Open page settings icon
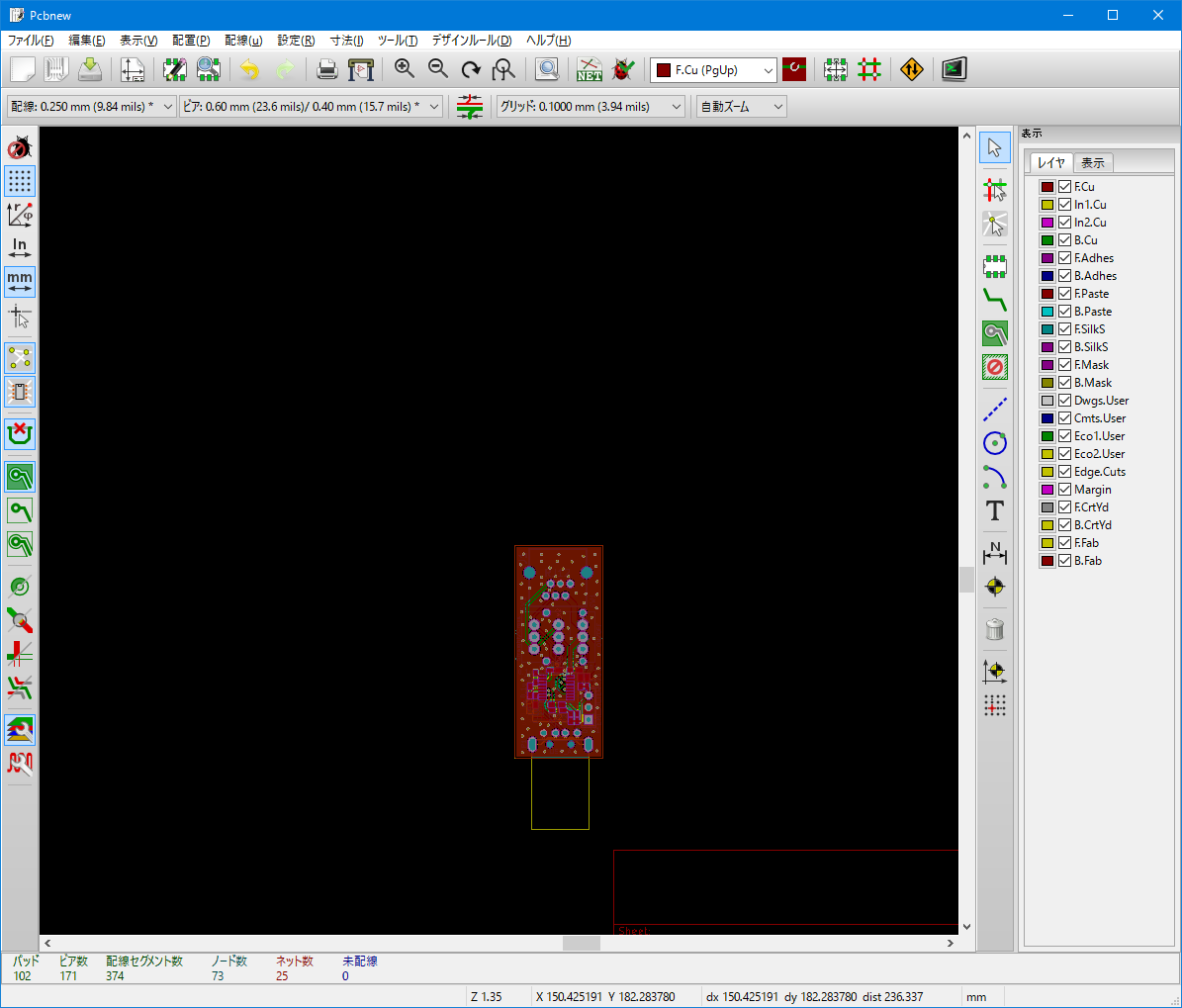The width and height of the screenshot is (1182, 1008). tap(133, 69)
